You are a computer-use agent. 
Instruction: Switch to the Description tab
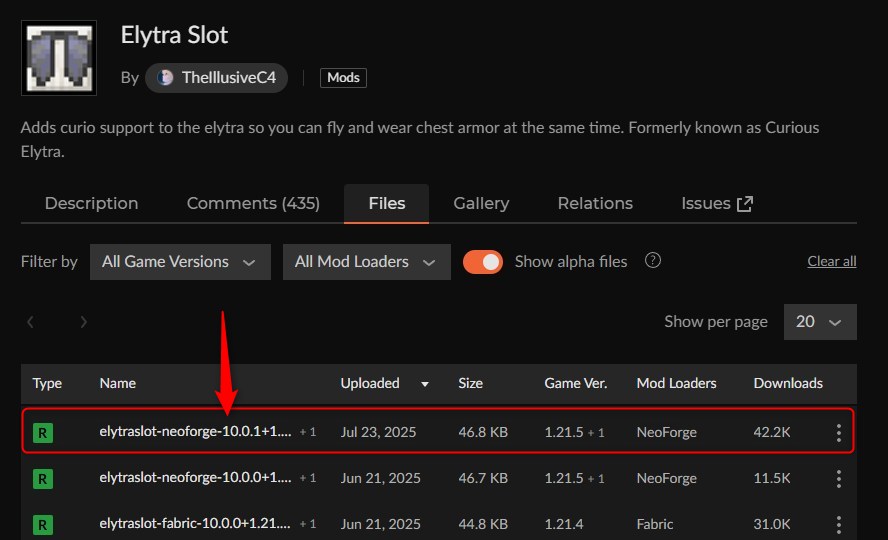point(91,203)
